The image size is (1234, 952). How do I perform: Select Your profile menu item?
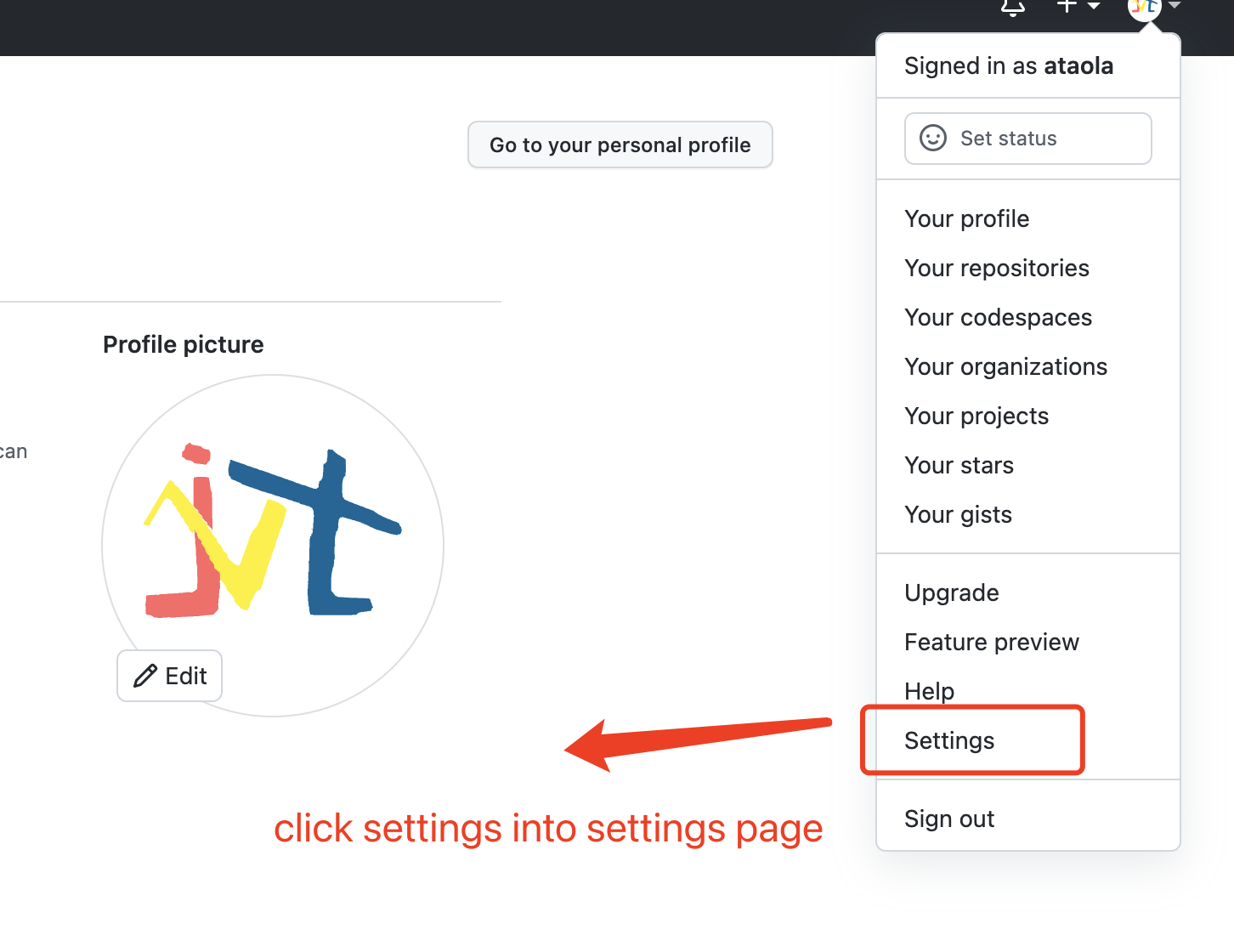[x=966, y=218]
